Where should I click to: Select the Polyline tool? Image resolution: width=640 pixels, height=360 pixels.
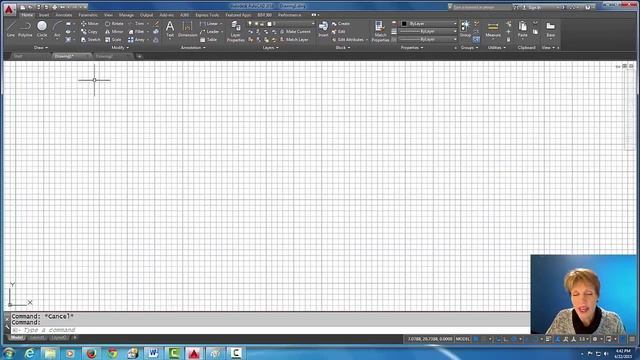[x=25, y=29]
